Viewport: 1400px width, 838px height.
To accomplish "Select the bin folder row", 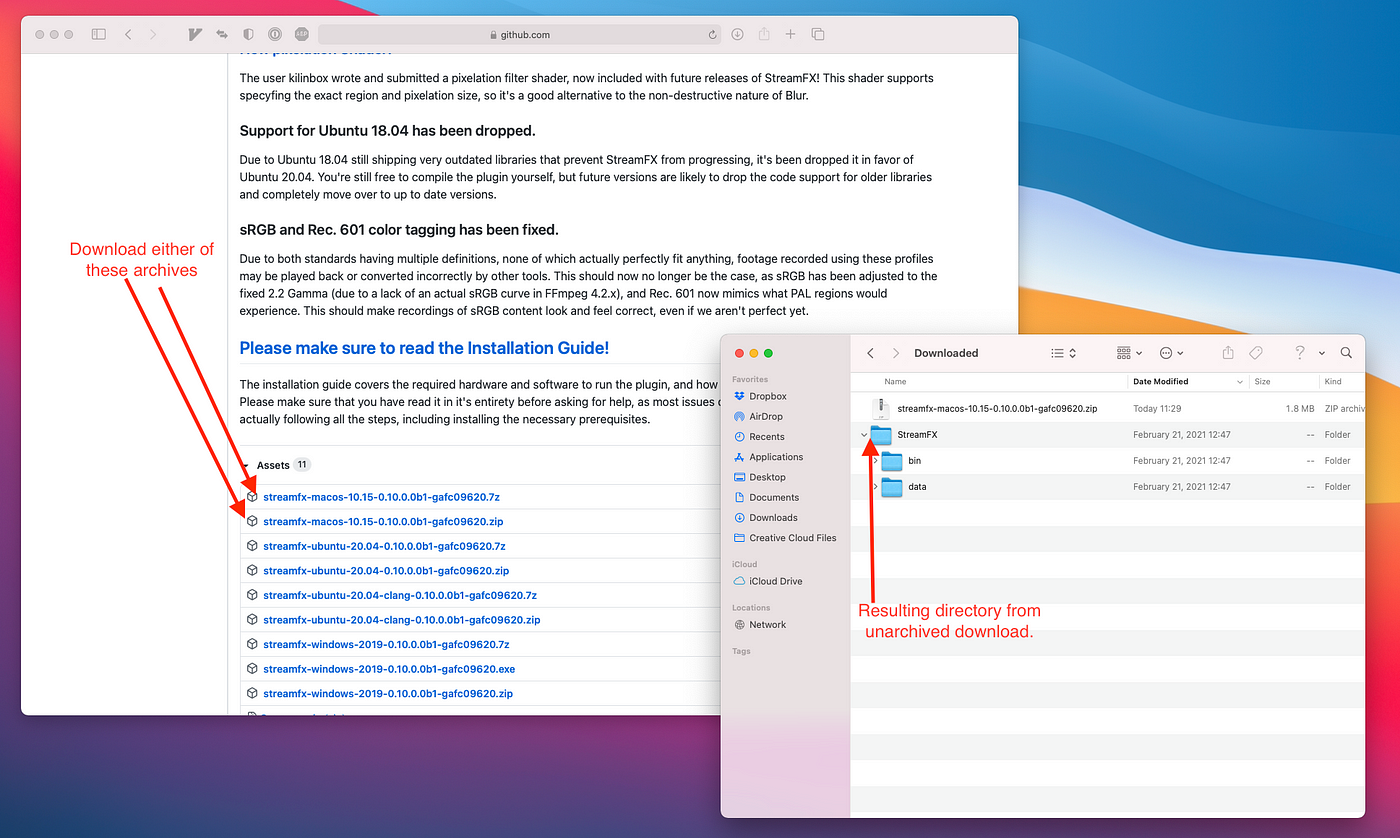I will [x=1108, y=461].
